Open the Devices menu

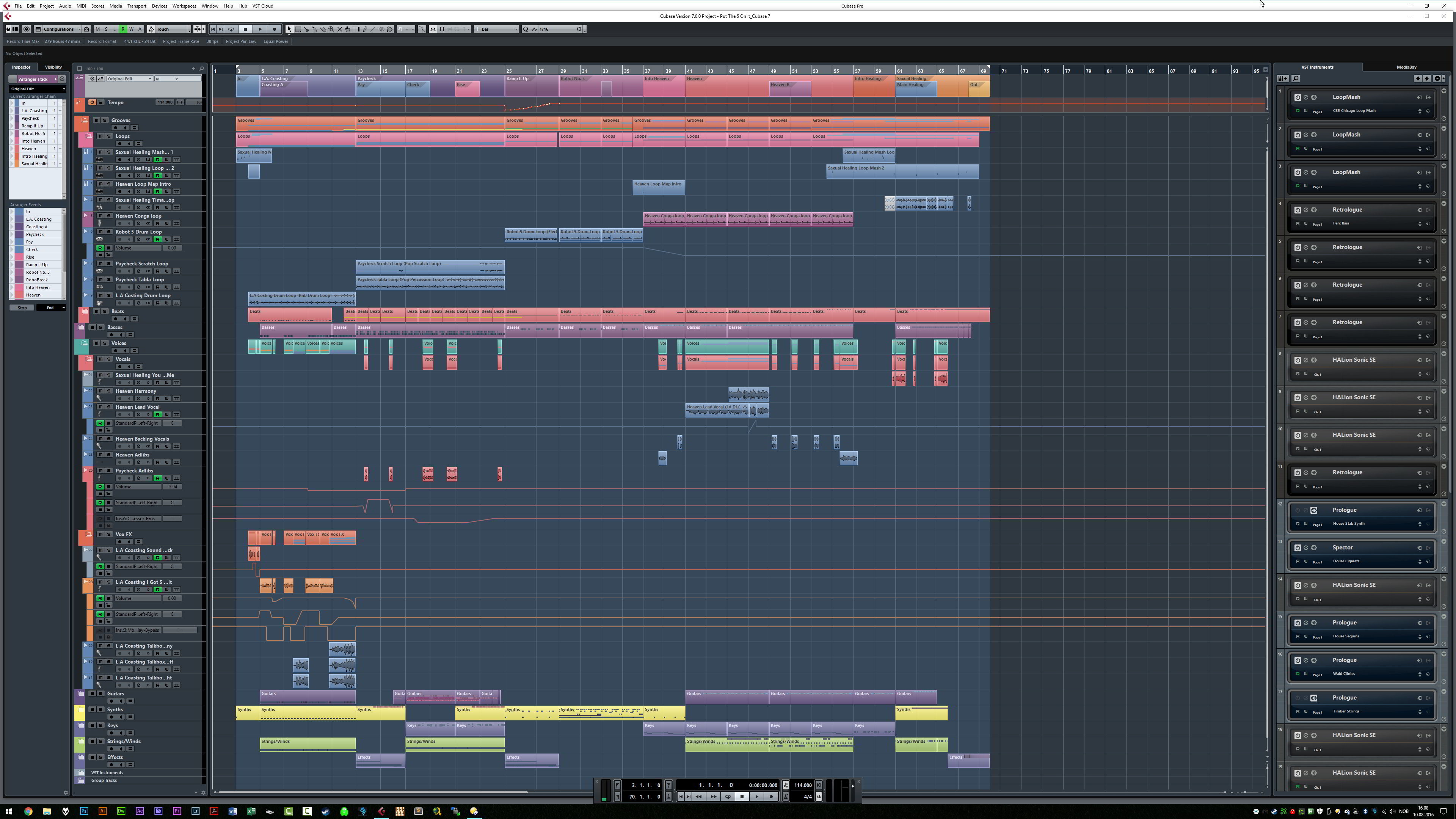click(159, 6)
